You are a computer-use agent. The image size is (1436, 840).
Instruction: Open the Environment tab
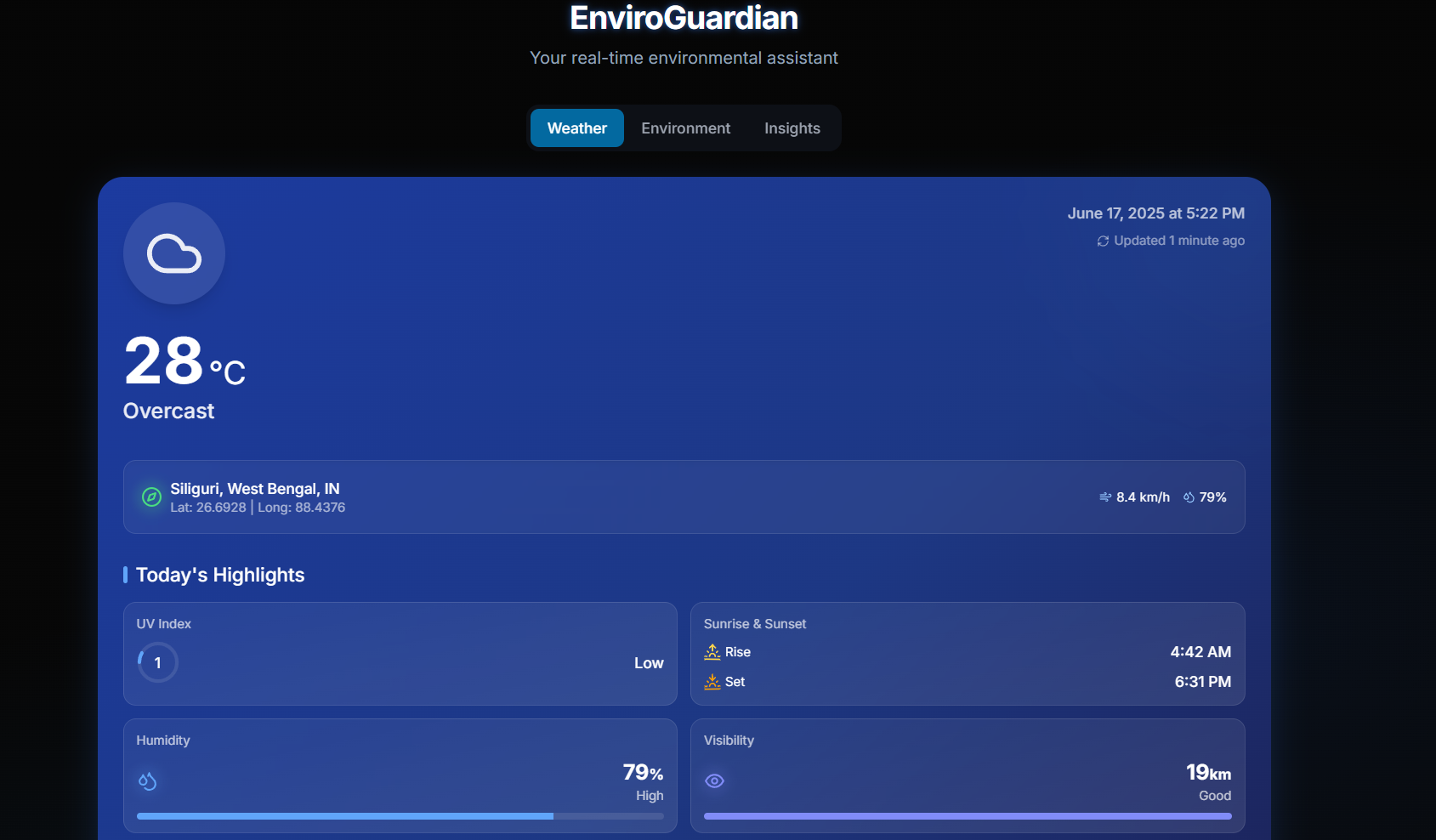tap(685, 128)
